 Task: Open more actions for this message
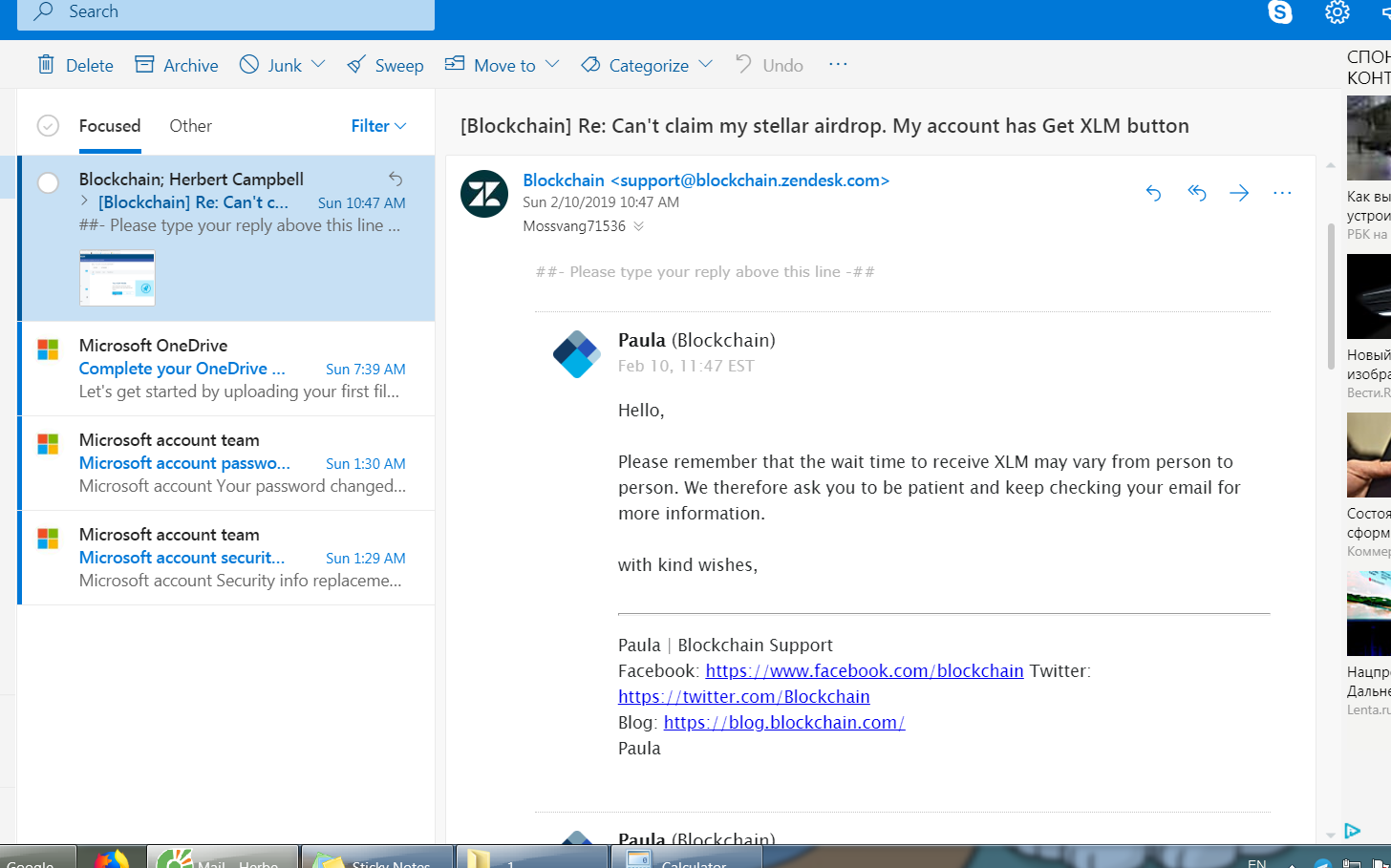pyautogui.click(x=1282, y=193)
